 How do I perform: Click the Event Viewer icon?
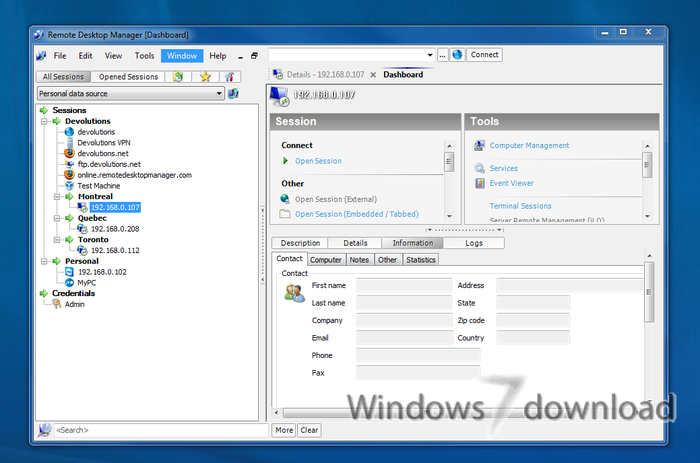coord(479,183)
